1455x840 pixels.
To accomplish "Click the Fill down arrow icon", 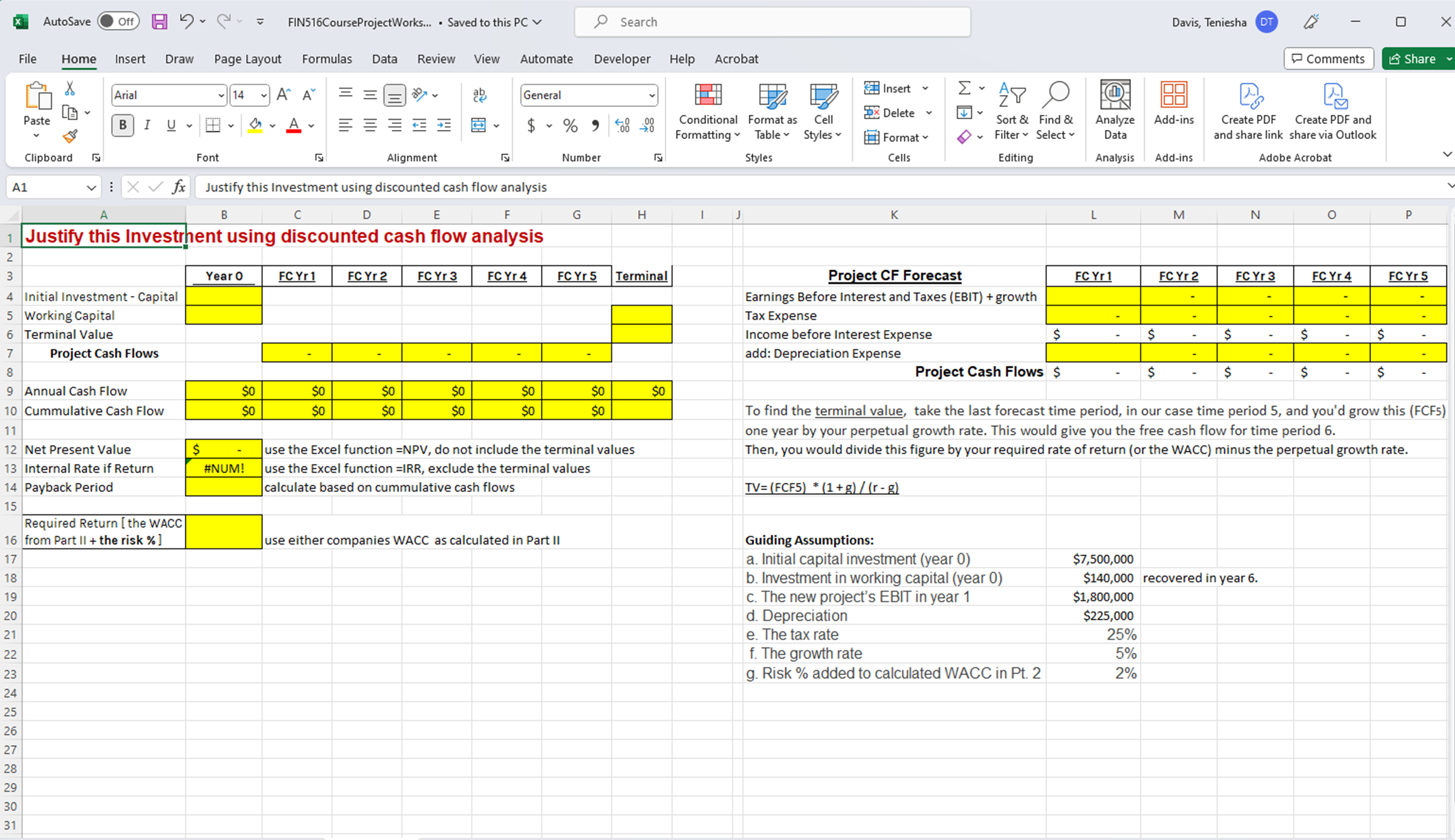I will (965, 112).
